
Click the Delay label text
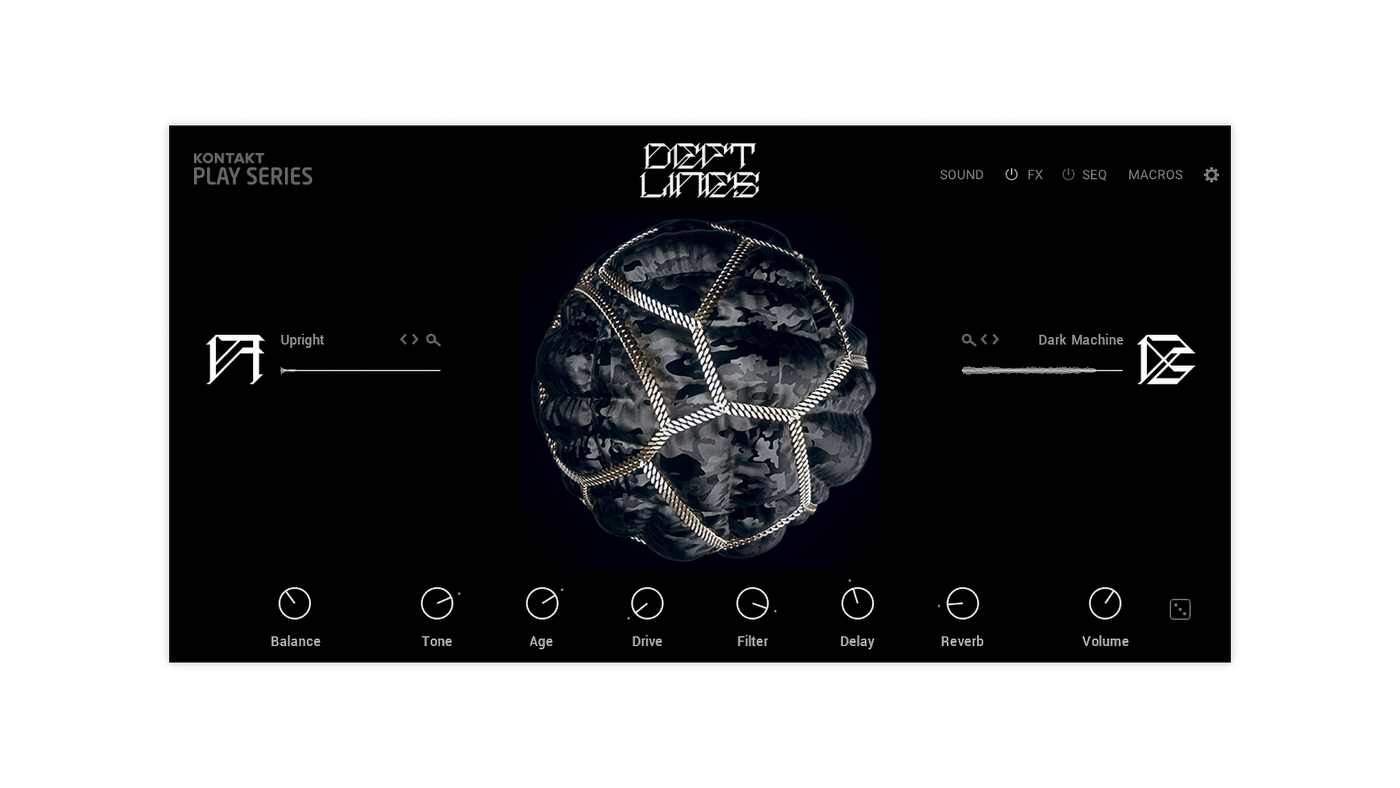tap(857, 642)
